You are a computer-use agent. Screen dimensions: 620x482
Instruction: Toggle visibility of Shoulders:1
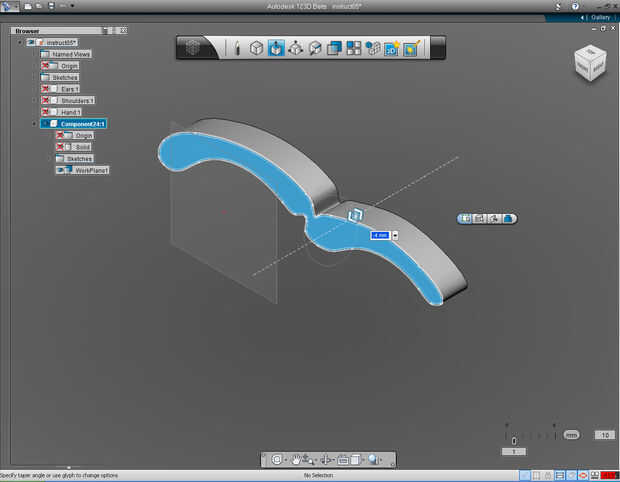coord(45,100)
